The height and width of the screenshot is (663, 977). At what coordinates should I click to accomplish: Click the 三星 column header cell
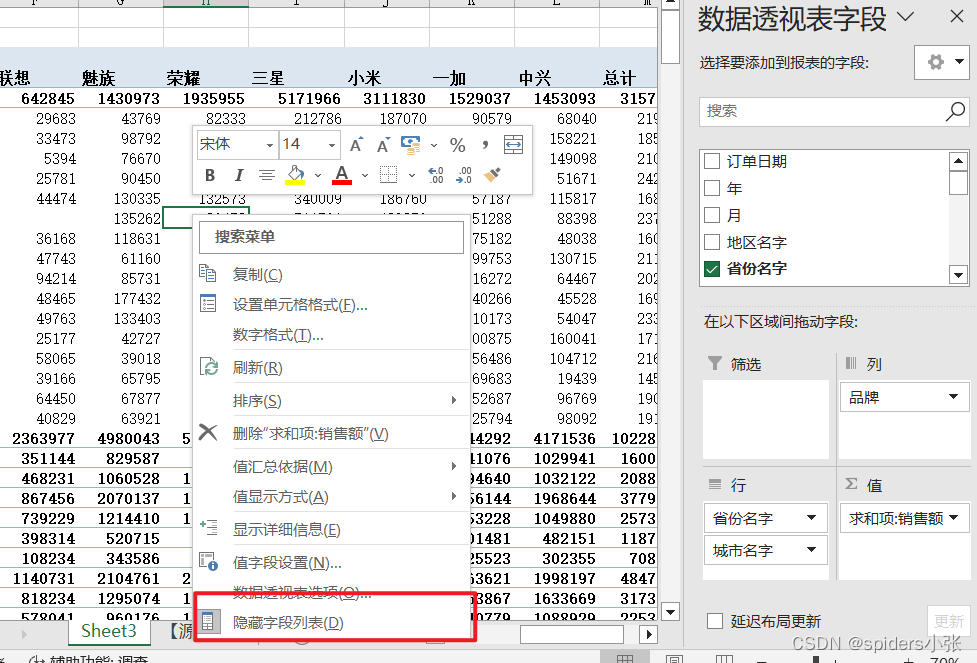pyautogui.click(x=297, y=78)
